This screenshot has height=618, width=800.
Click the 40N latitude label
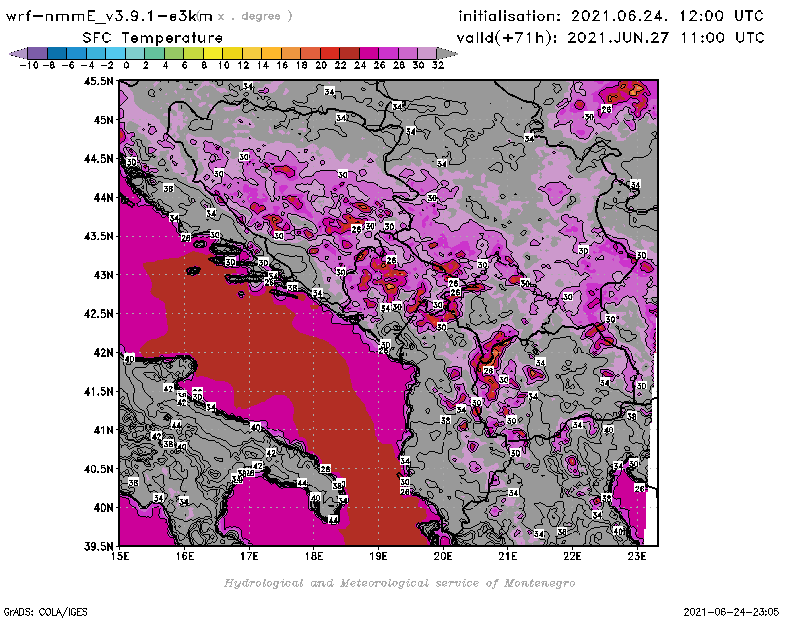(103, 508)
